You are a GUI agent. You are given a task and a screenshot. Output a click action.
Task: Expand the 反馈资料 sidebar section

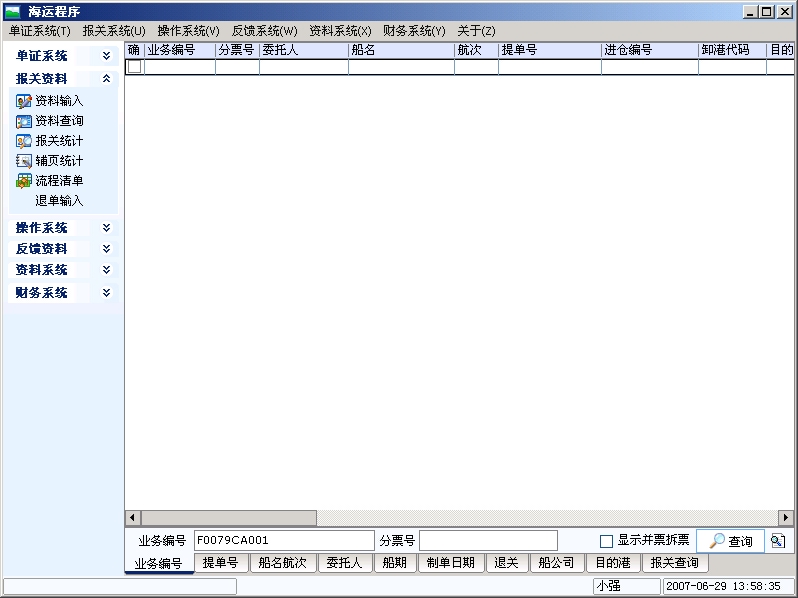(x=106, y=248)
